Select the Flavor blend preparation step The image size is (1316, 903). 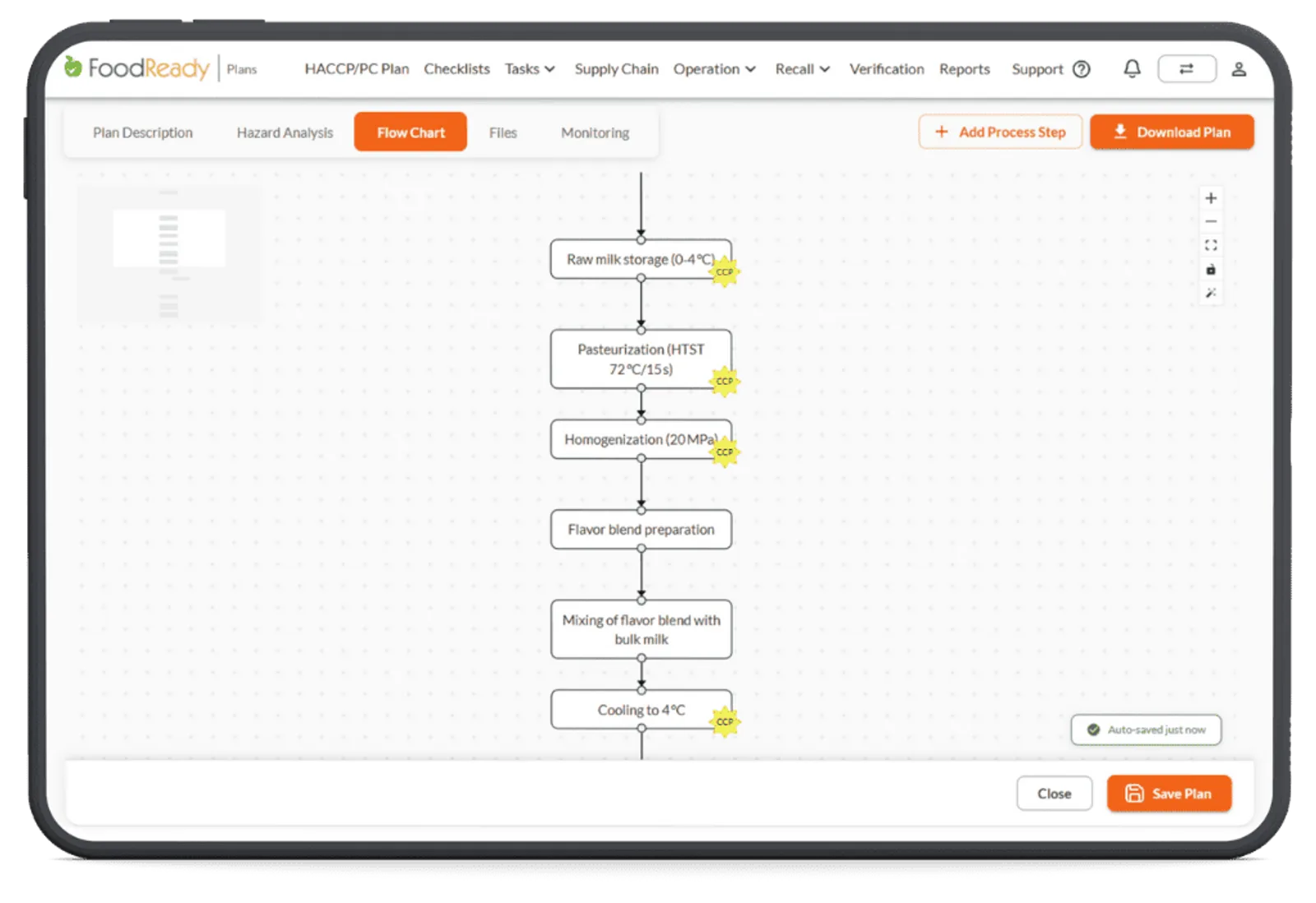[x=641, y=530]
